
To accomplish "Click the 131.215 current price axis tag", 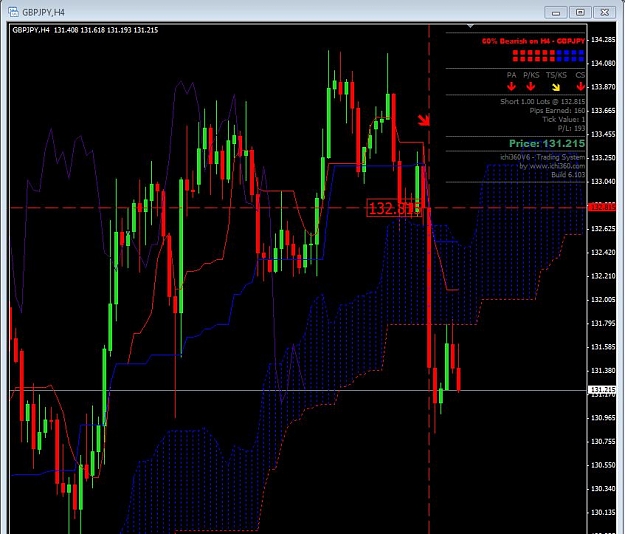I will point(602,389).
